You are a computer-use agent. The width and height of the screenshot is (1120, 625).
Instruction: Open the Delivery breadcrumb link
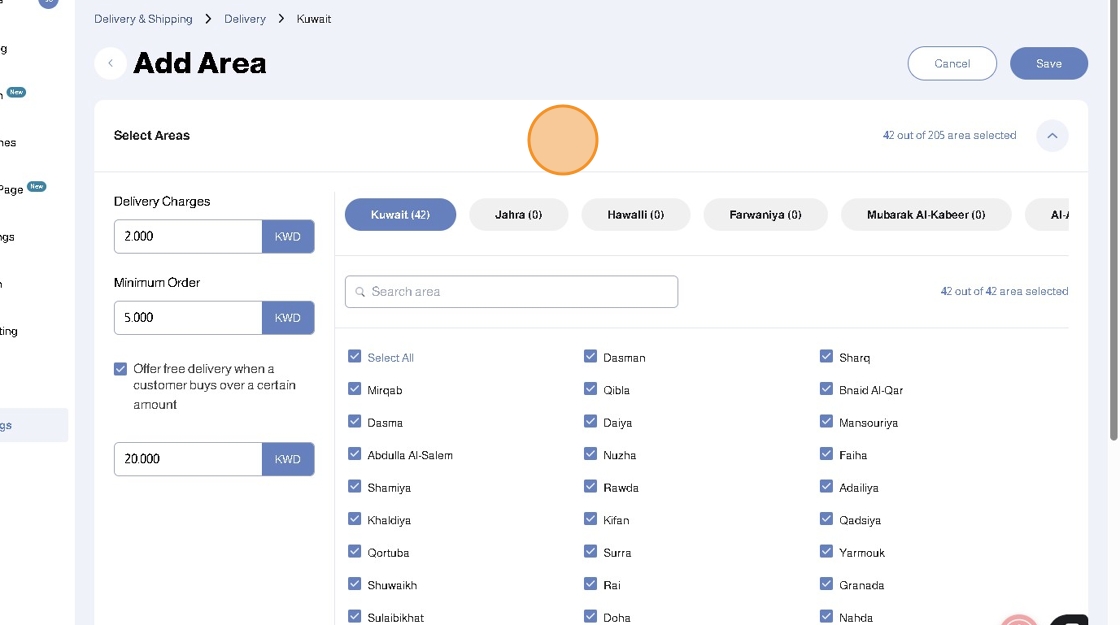point(245,19)
